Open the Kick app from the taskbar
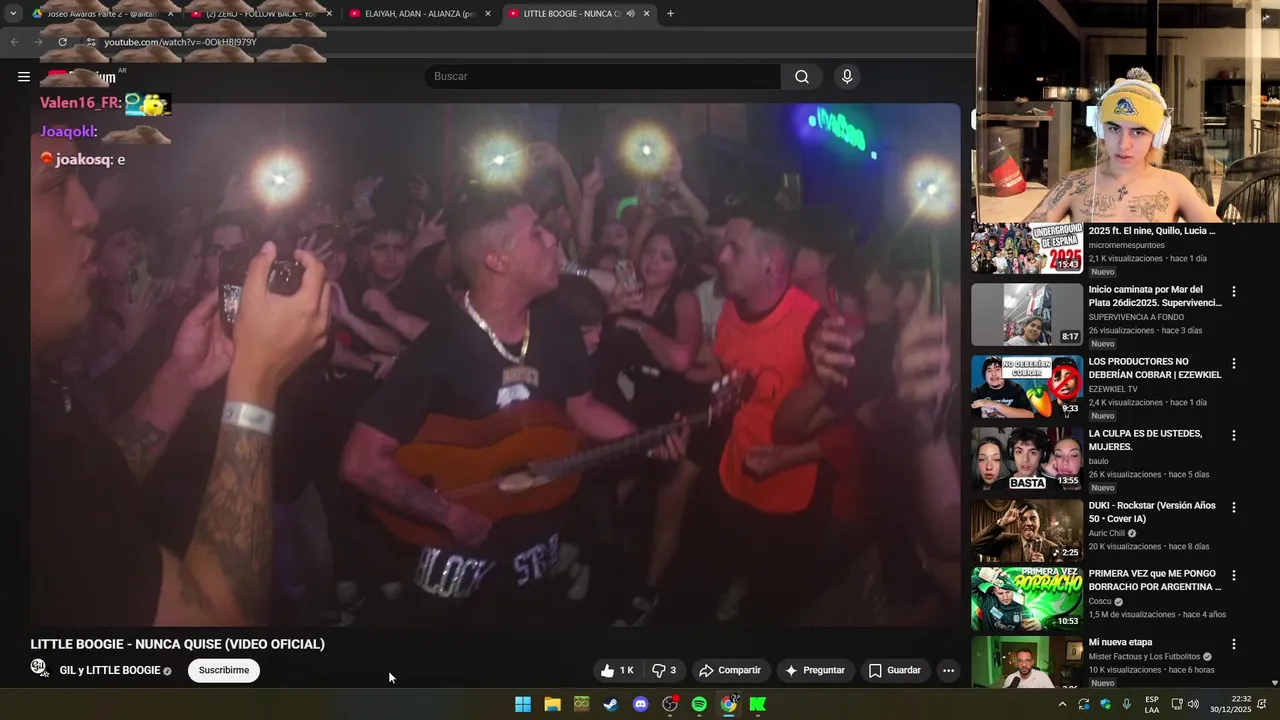Screen dimensions: 1280x720 pyautogui.click(x=758, y=704)
